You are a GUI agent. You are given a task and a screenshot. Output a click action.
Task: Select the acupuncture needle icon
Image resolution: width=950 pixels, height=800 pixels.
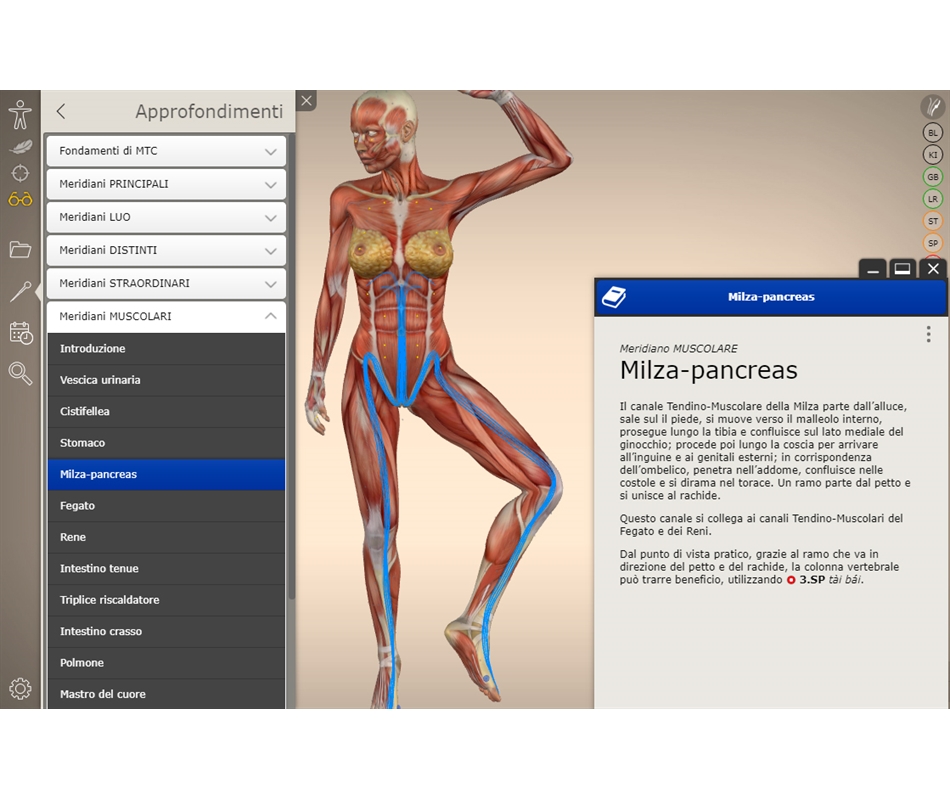click(x=20, y=291)
